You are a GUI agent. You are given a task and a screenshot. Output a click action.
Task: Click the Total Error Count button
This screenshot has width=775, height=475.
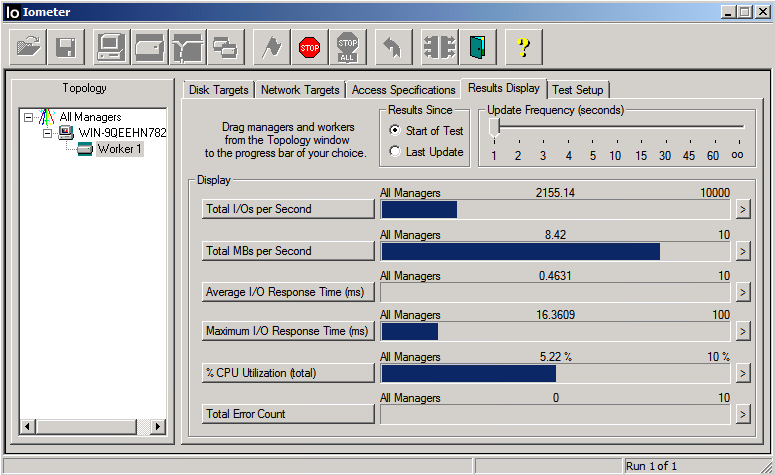[x=288, y=414]
